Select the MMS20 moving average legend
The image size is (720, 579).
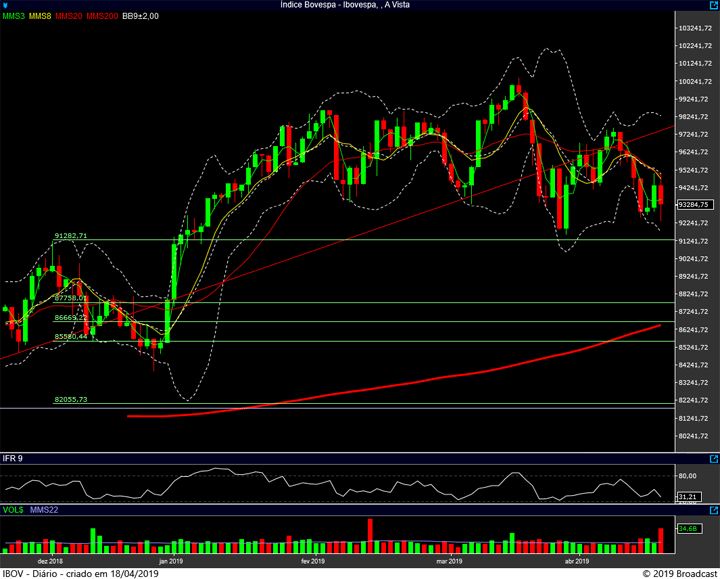click(x=68, y=17)
